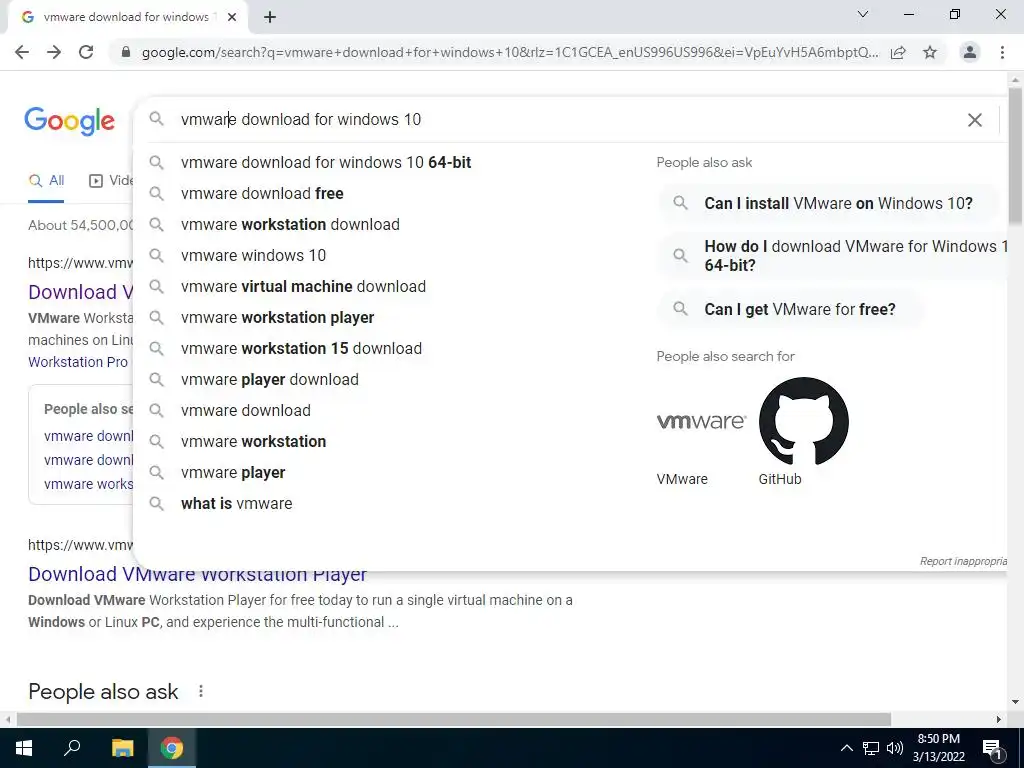Click the address bar URL

point(509,52)
